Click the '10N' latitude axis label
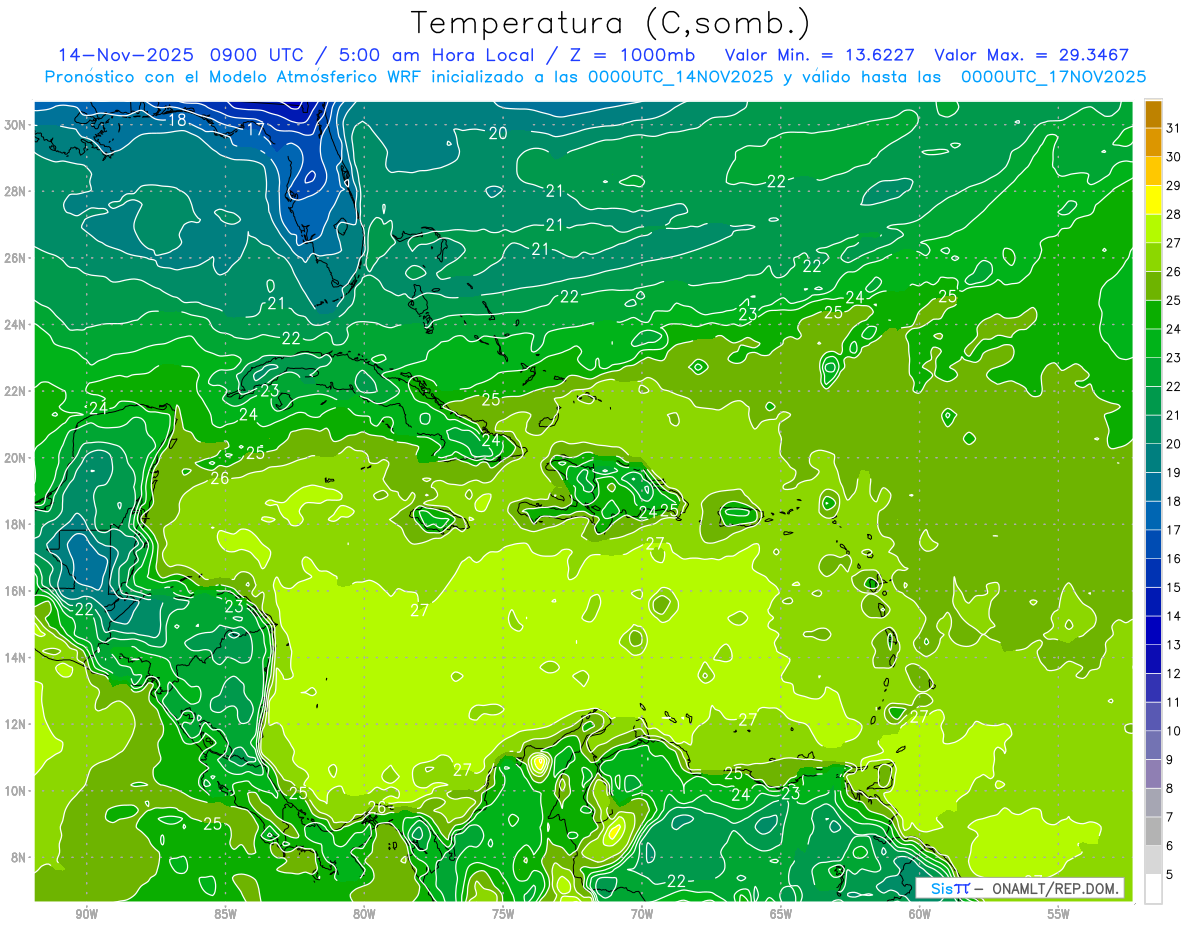This screenshot has width=1200, height=927. (x=16, y=790)
